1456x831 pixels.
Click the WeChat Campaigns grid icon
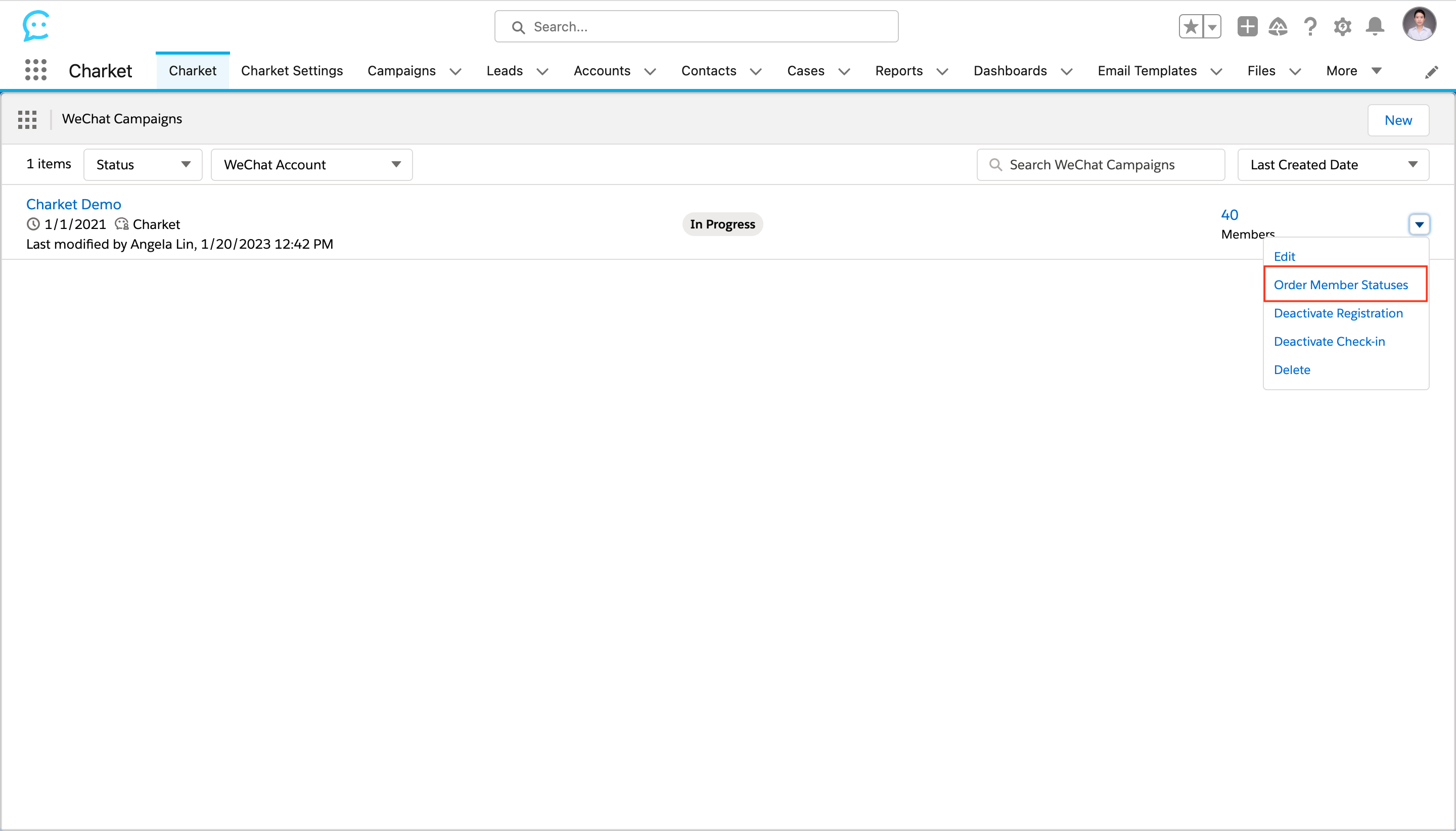tap(27, 119)
